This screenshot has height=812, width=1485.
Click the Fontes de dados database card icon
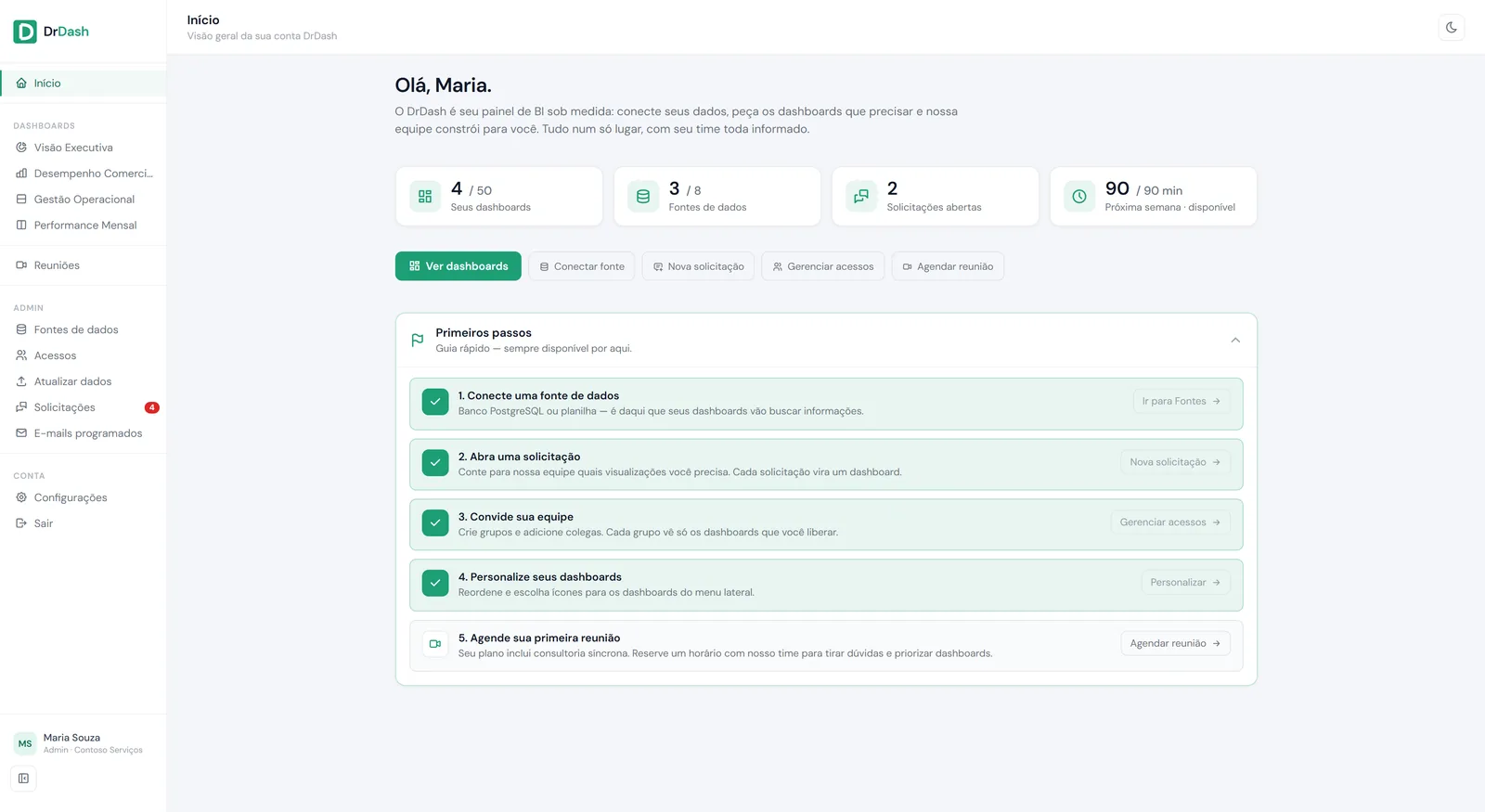tap(643, 197)
